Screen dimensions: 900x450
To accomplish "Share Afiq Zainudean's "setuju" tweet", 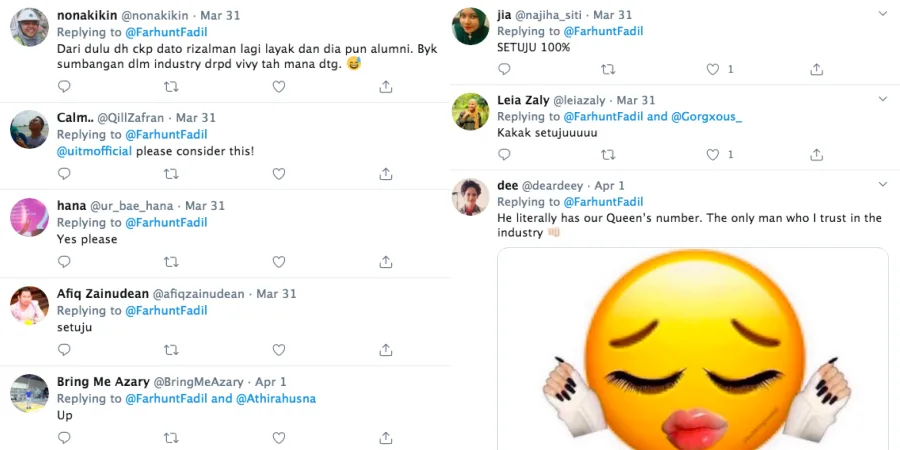I will click(385, 350).
